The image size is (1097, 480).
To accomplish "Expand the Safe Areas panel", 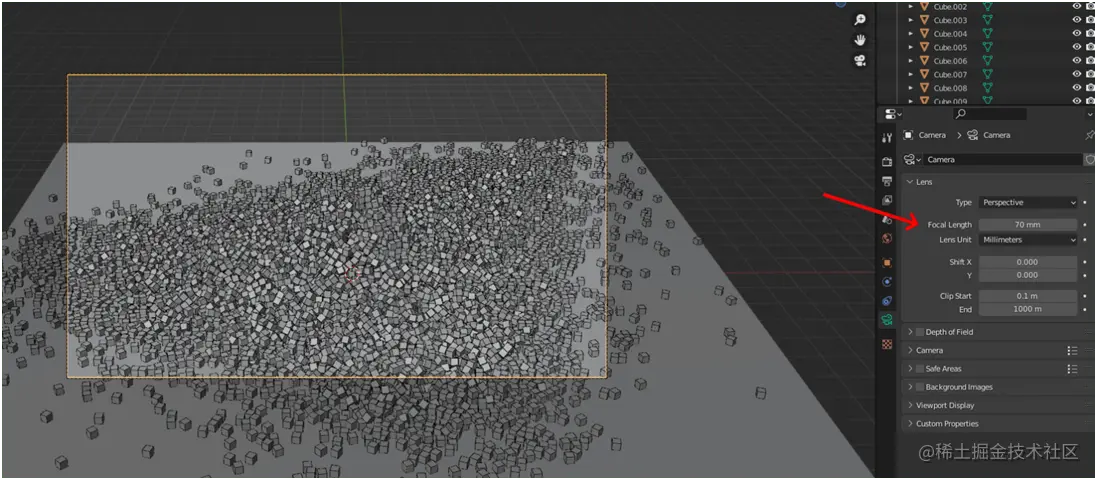I will tap(910, 369).
